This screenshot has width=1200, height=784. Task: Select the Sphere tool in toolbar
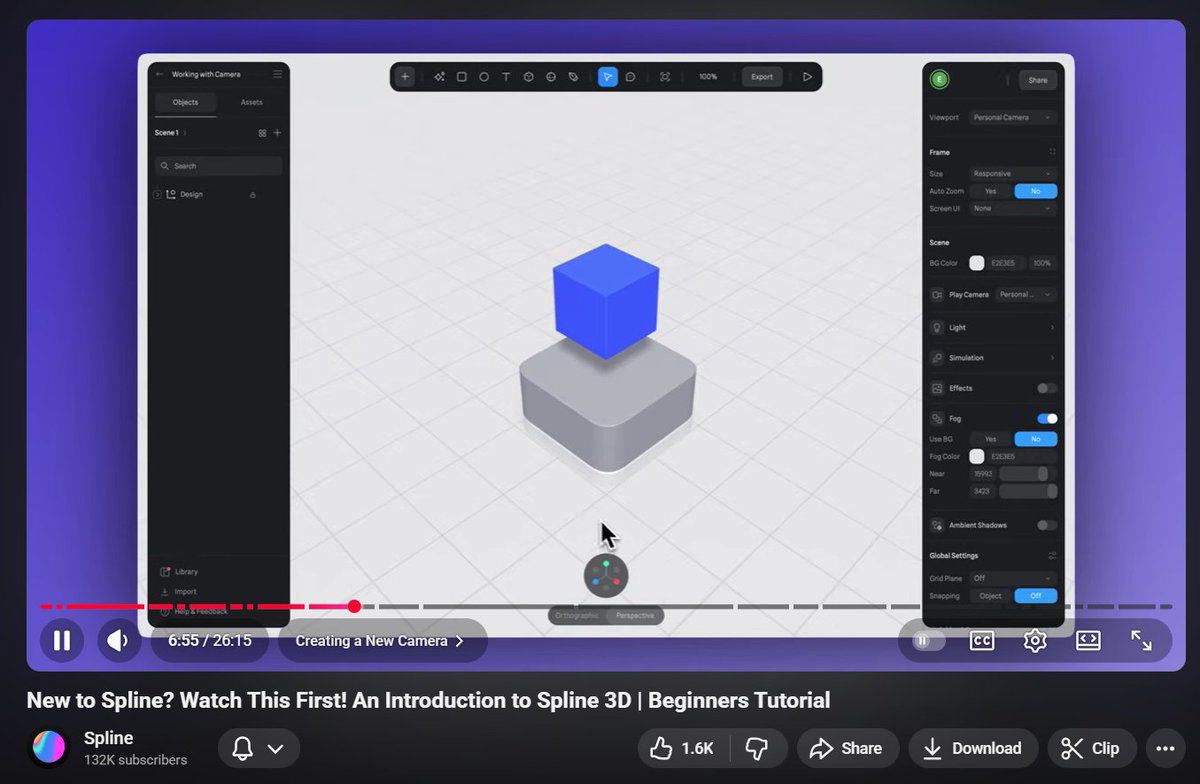point(551,77)
